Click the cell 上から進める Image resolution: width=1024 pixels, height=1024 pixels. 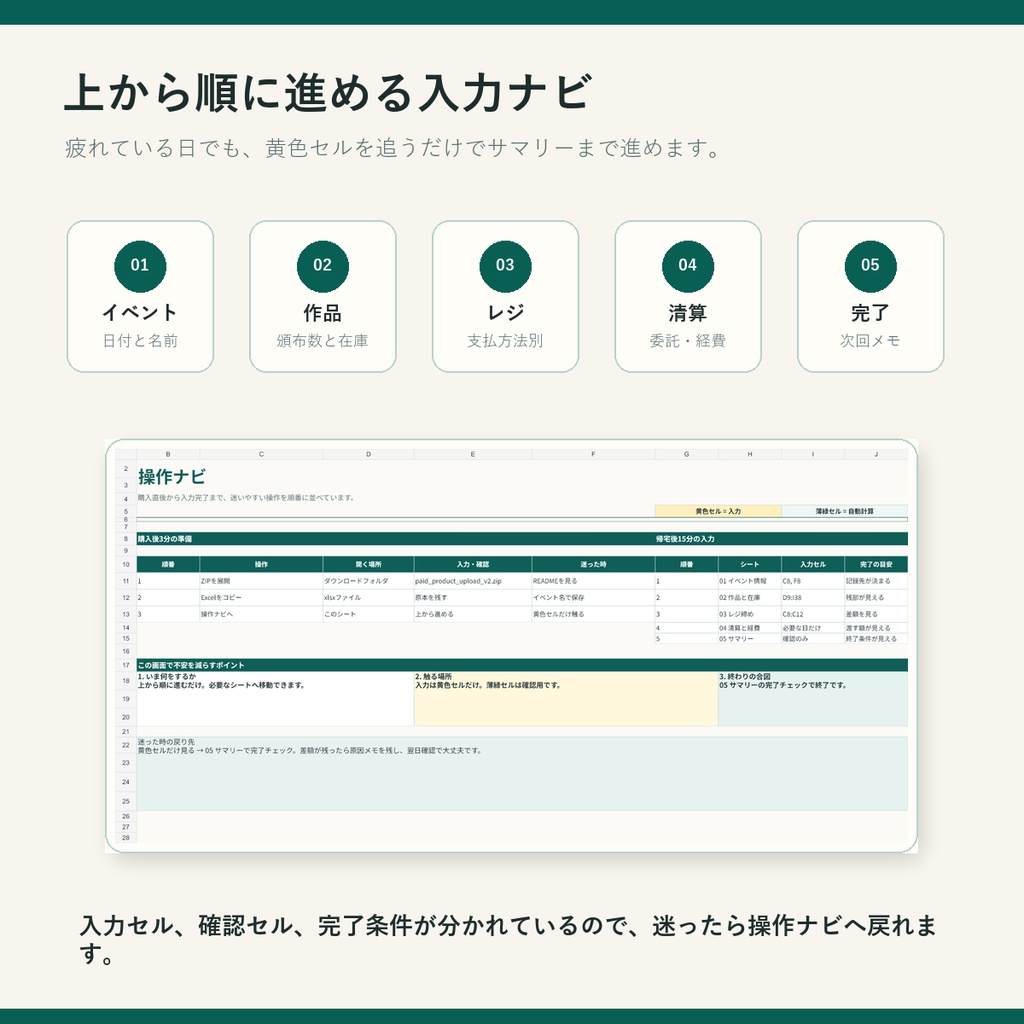click(473, 614)
